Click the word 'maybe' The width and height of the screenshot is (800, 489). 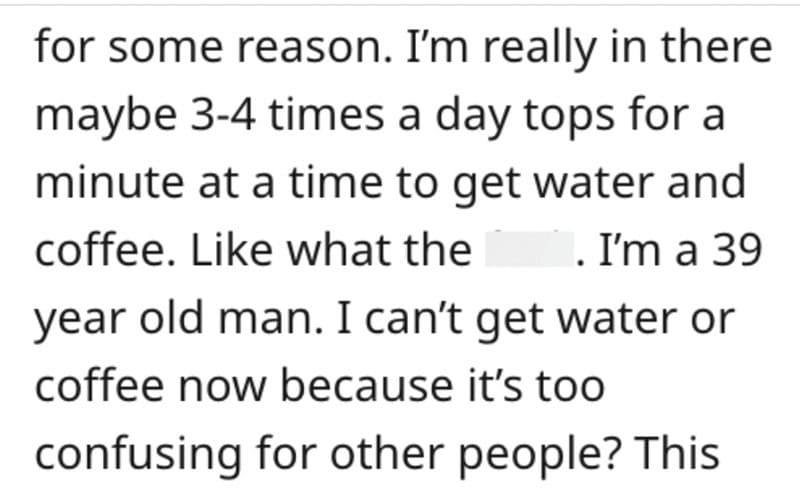click(x=106, y=118)
